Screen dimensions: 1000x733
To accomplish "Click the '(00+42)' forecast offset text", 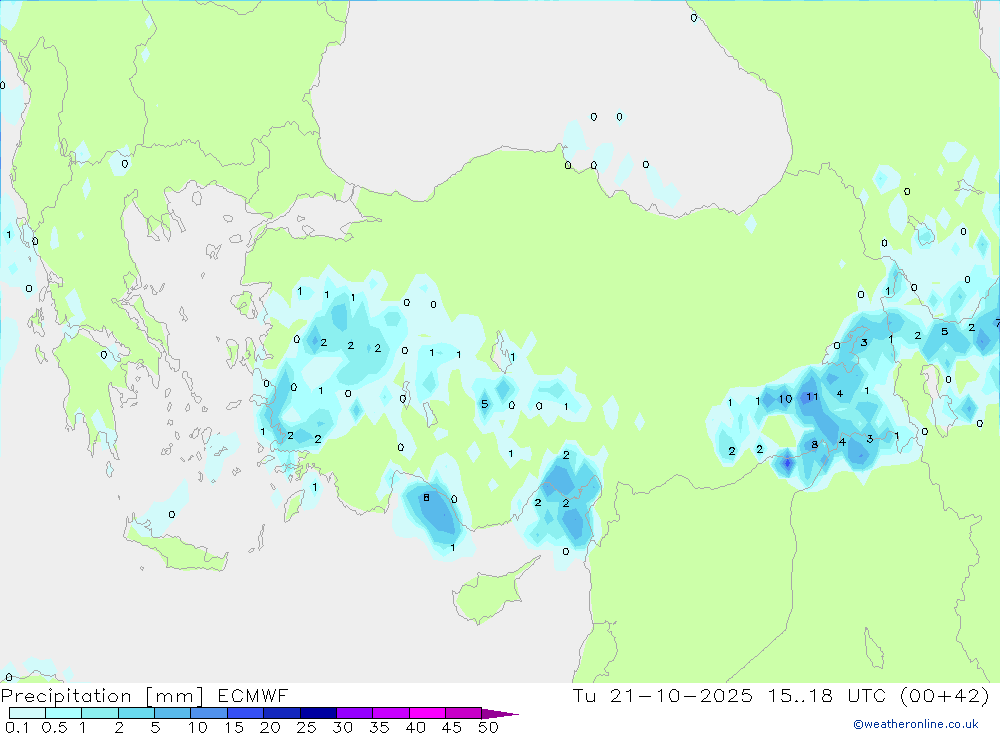I will tap(945, 695).
